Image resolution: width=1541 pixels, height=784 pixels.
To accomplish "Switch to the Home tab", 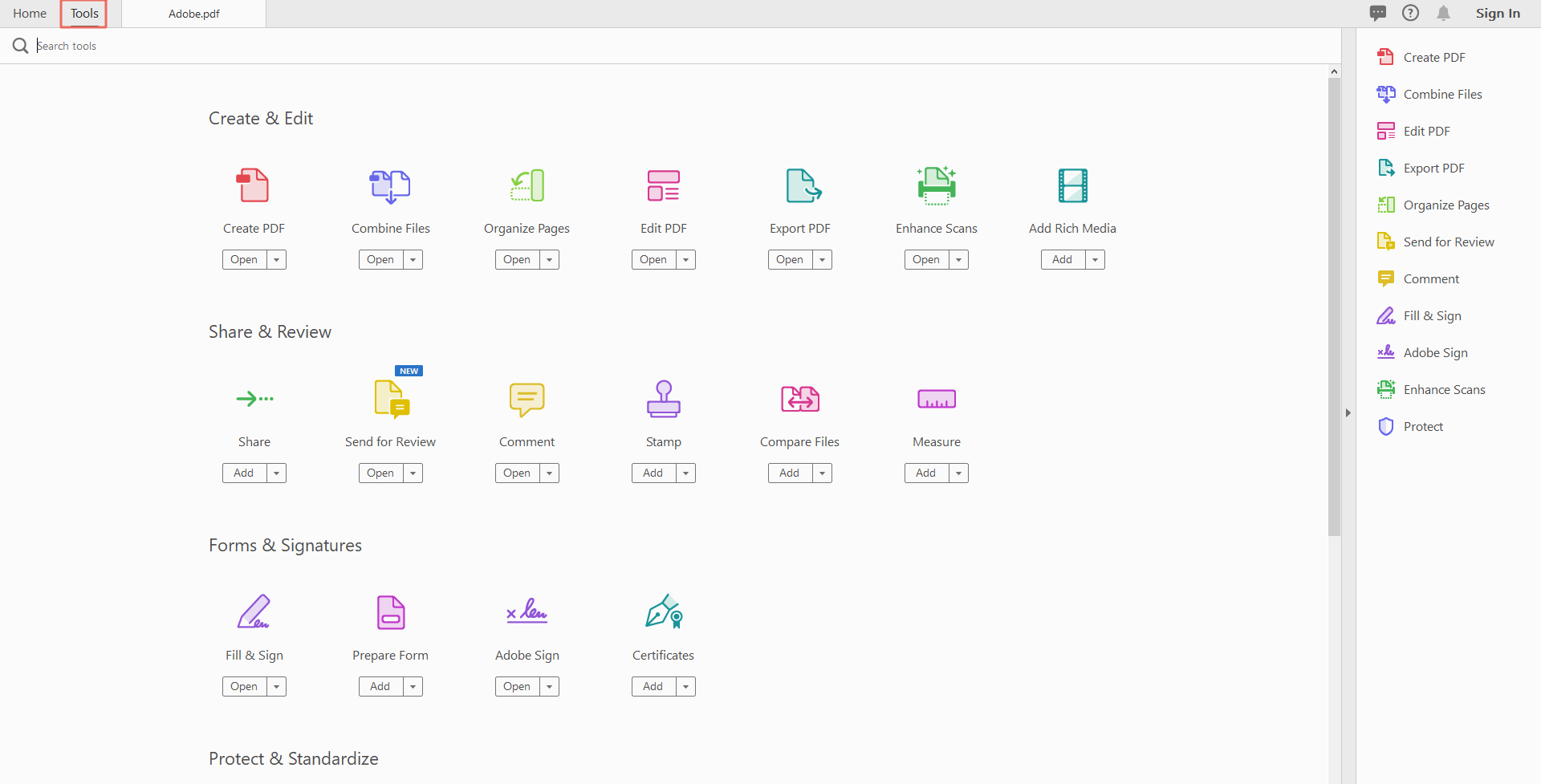I will pos(30,14).
